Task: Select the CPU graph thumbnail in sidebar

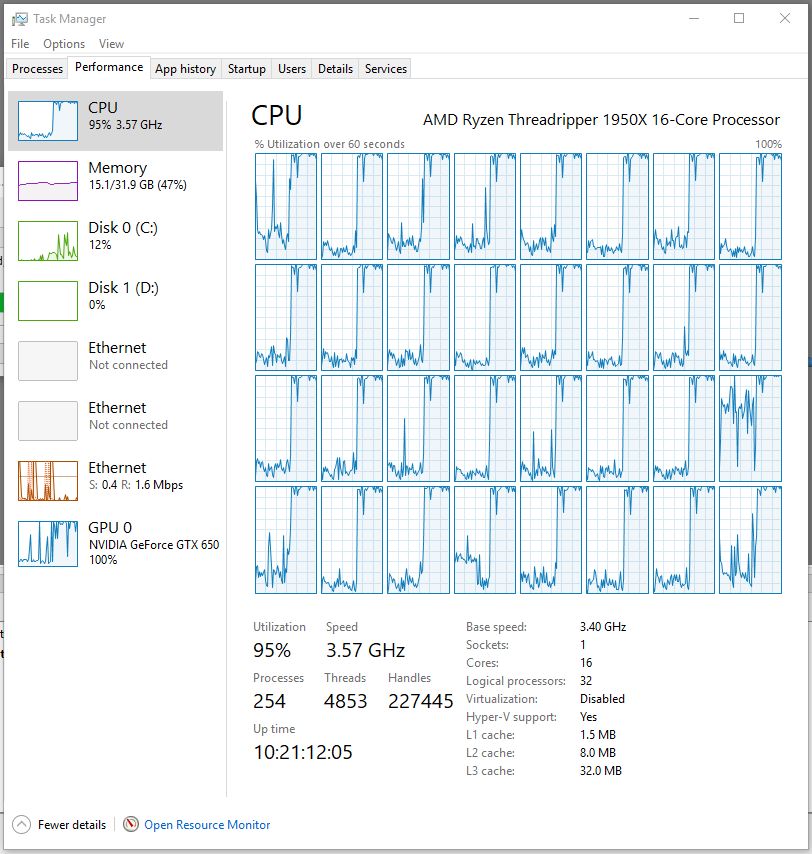Action: coord(48,121)
